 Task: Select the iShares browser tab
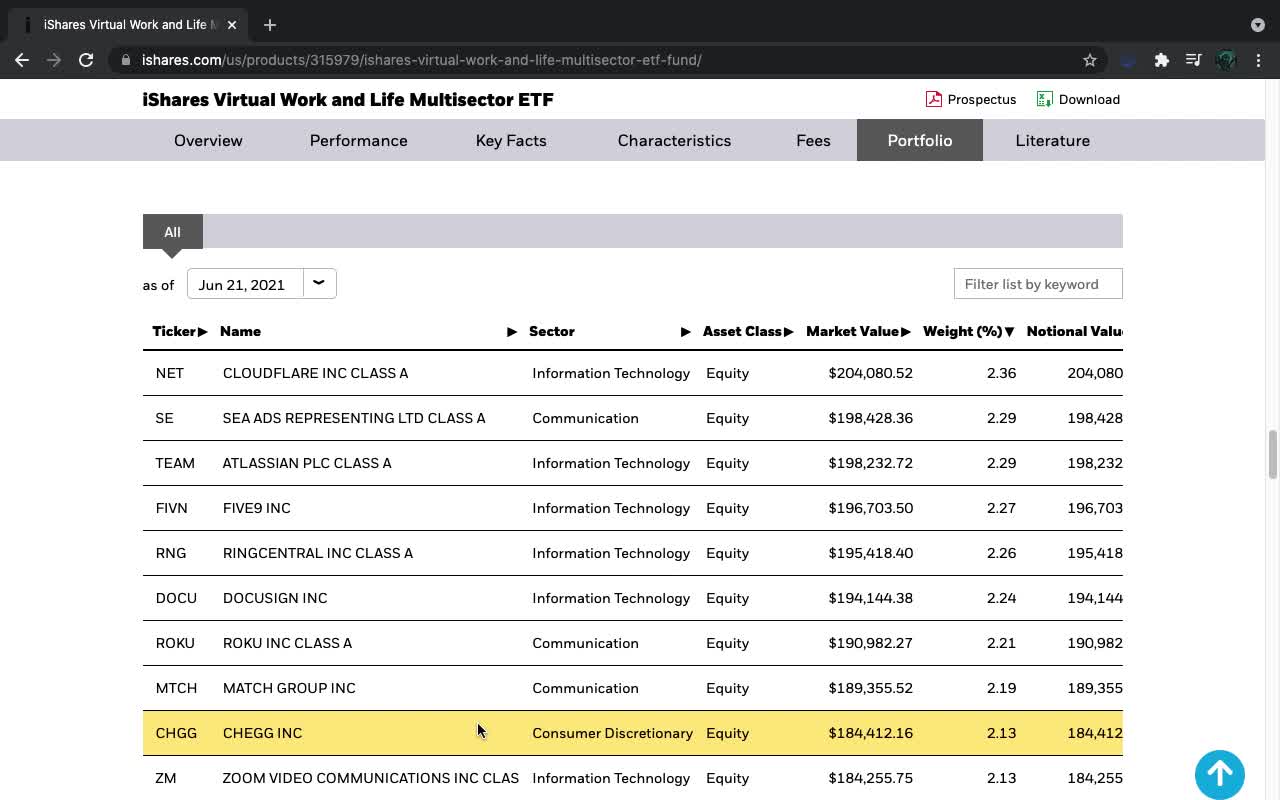[x=126, y=24]
